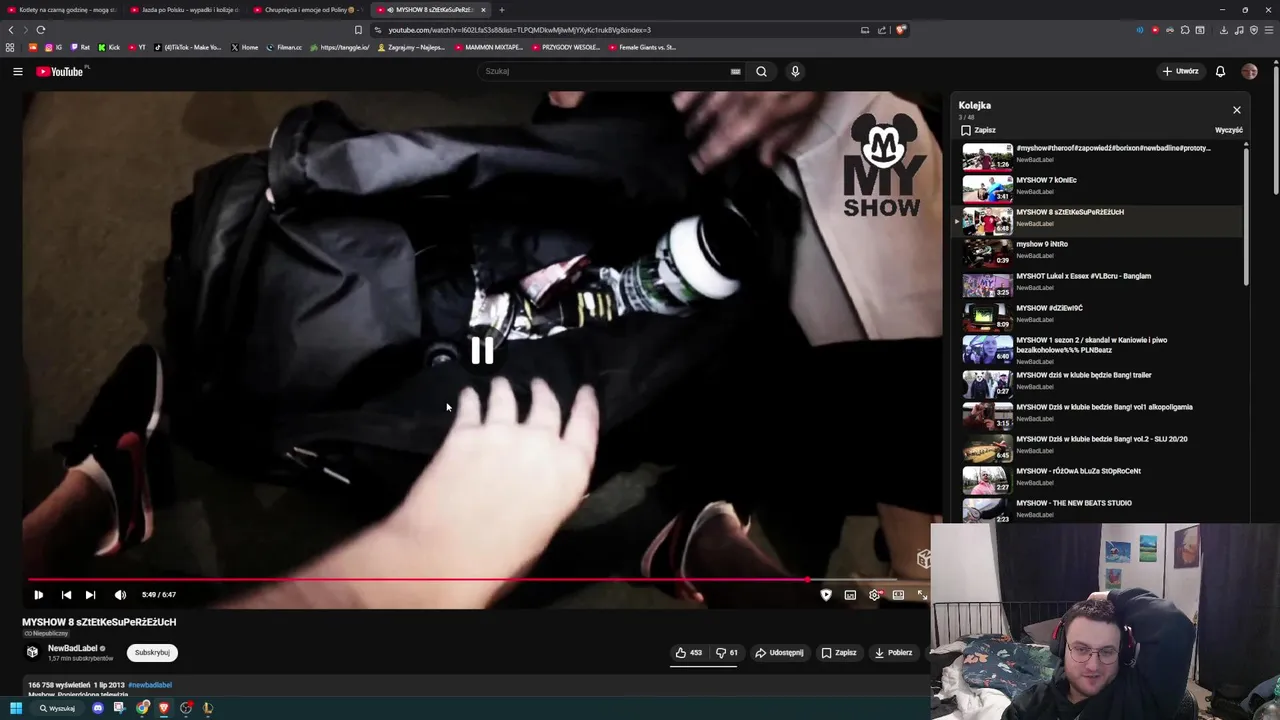Open the Kick bookmark

point(109,47)
